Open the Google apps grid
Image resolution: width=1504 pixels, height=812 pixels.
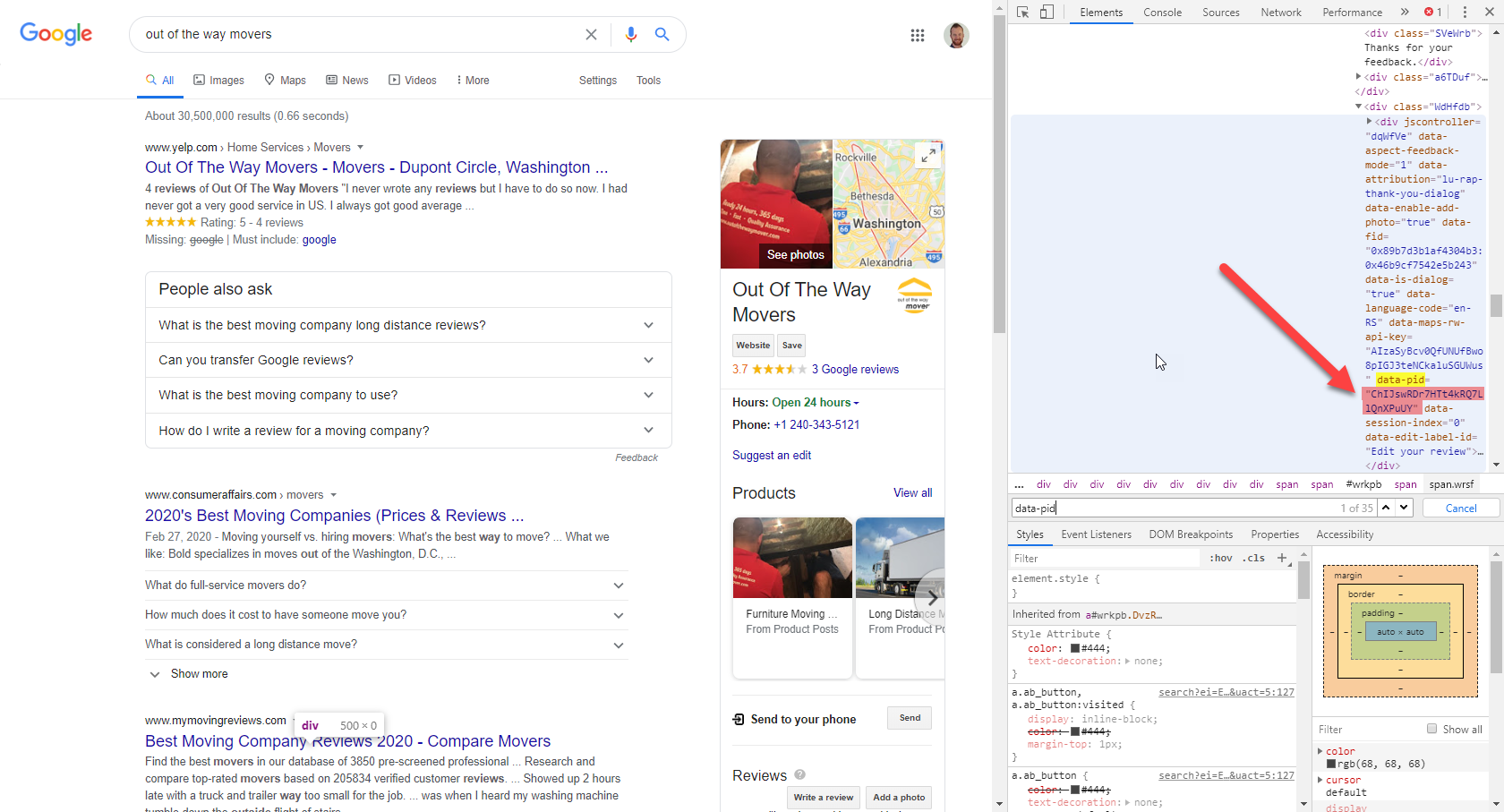(x=918, y=36)
